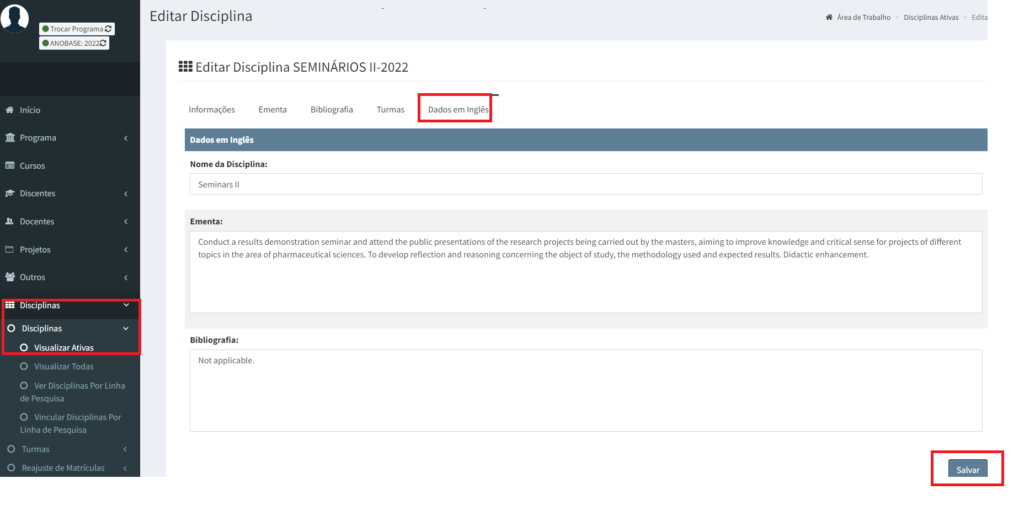Viewport: 1024px width, 516px height.
Task: Click the Nome da Disciplina input field
Action: [585, 185]
